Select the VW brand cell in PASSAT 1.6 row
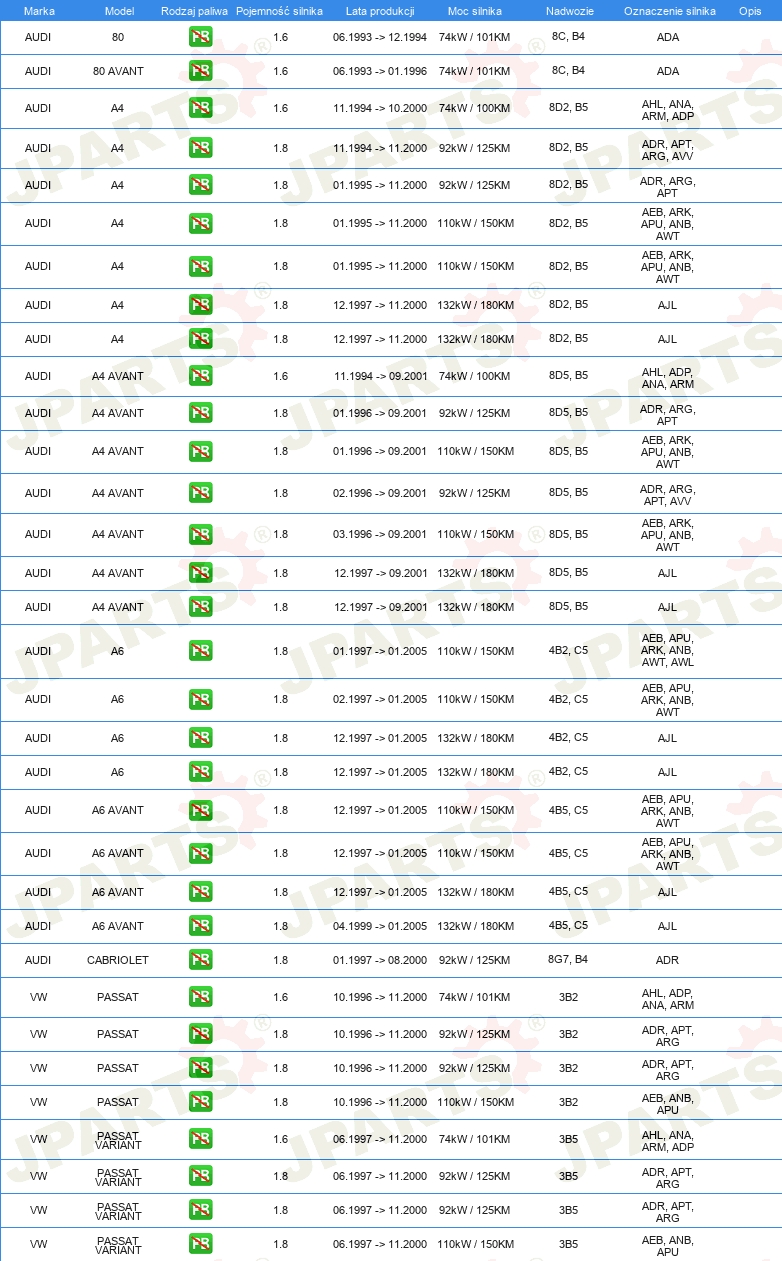The image size is (782, 1261). 39,997
